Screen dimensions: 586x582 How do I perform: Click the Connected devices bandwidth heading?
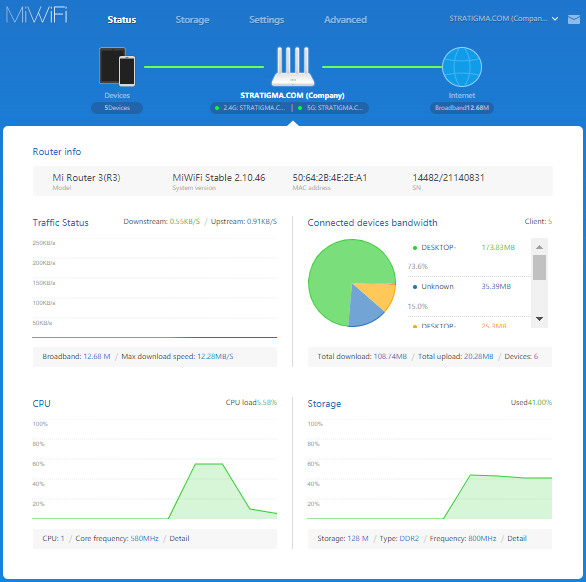[x=372, y=222]
